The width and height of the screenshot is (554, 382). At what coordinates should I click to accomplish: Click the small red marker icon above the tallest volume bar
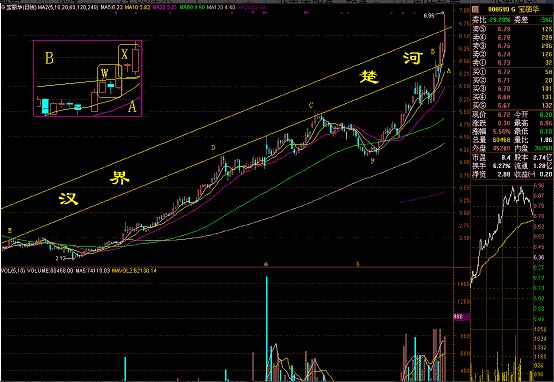266,264
